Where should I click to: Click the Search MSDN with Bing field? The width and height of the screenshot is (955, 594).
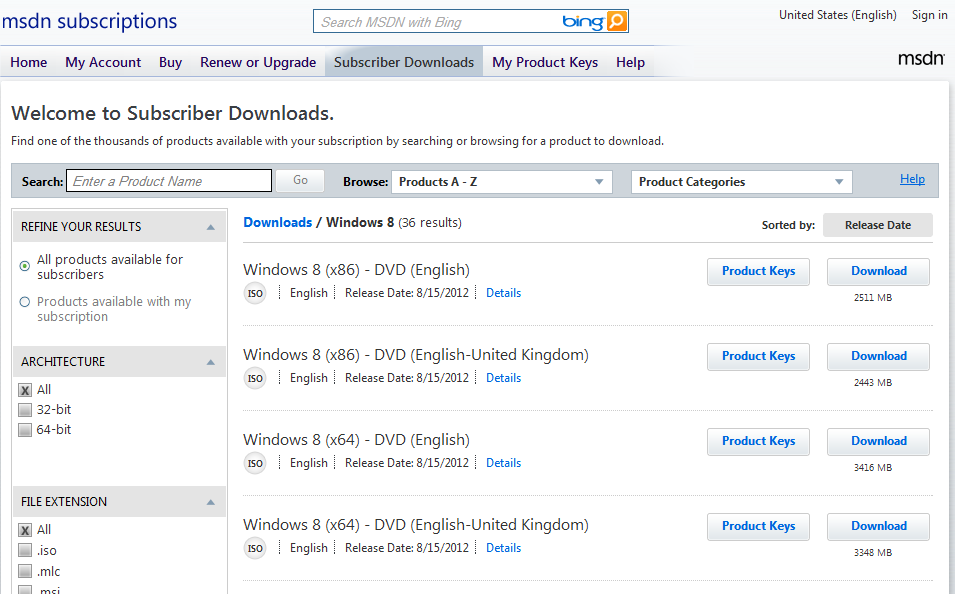pyautogui.click(x=437, y=22)
